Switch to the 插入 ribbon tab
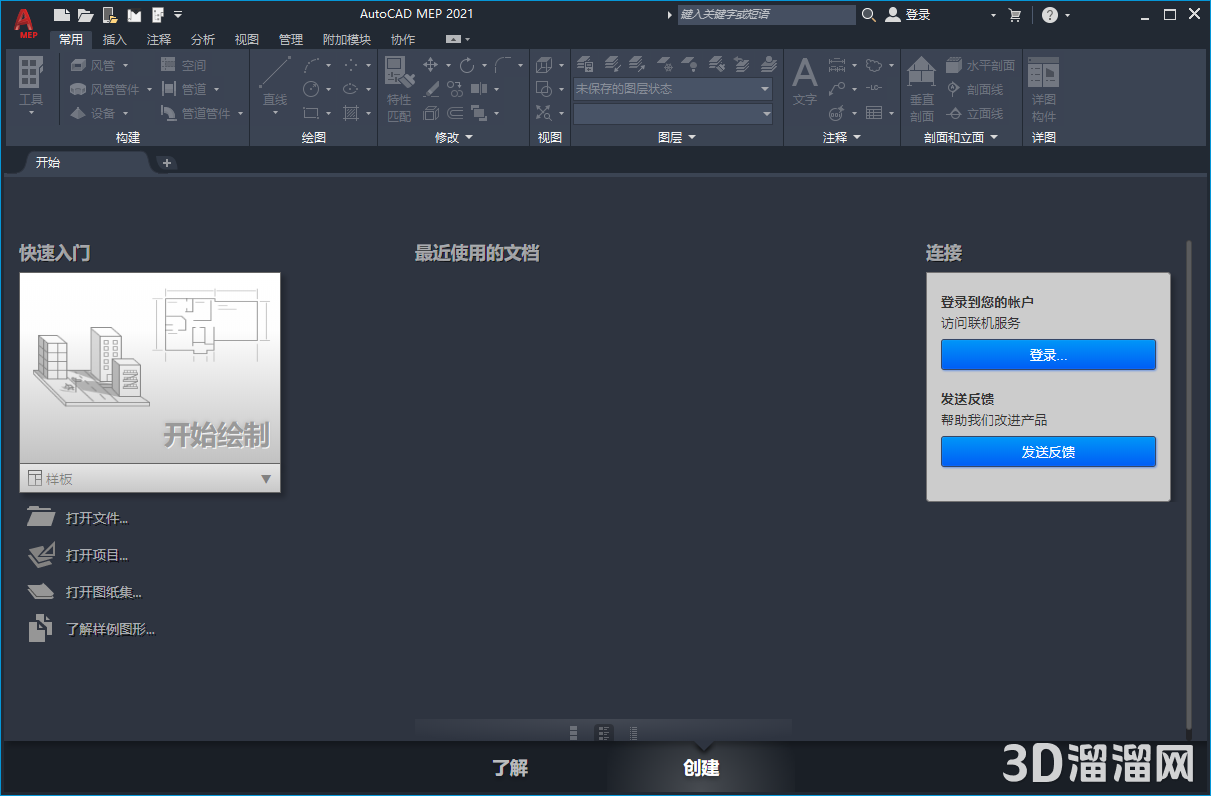Screen dimensions: 1211x796 (115, 40)
